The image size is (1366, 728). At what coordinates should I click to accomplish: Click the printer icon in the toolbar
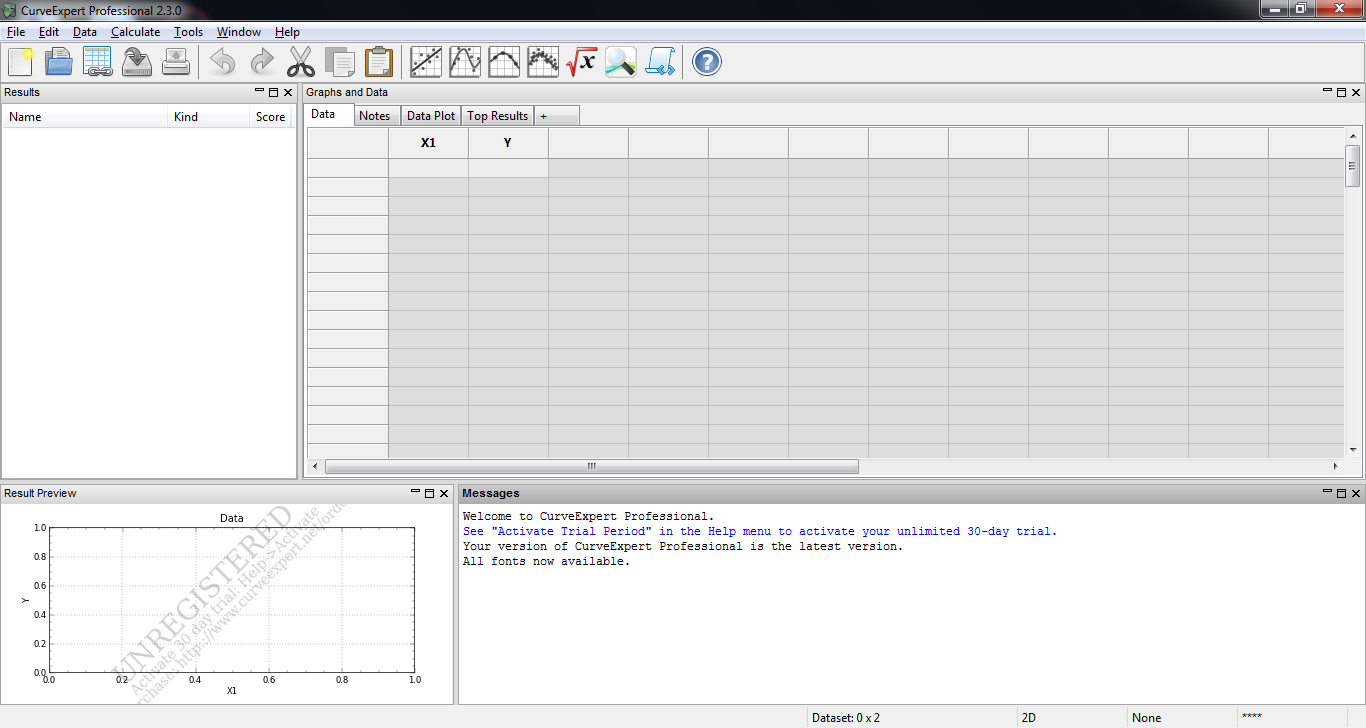point(176,62)
